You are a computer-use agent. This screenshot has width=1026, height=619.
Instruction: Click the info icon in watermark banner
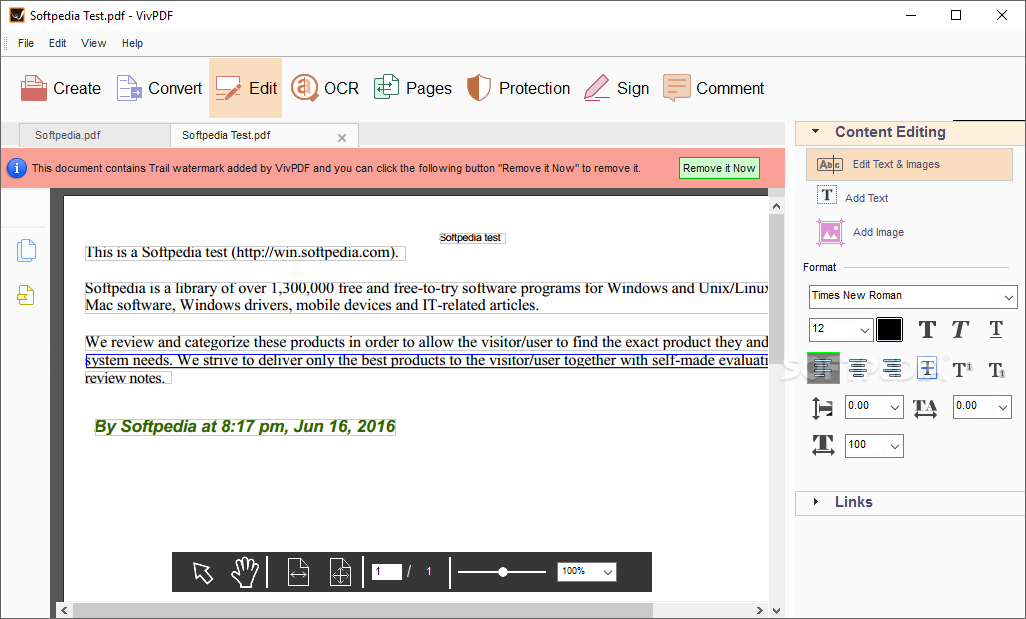point(16,168)
